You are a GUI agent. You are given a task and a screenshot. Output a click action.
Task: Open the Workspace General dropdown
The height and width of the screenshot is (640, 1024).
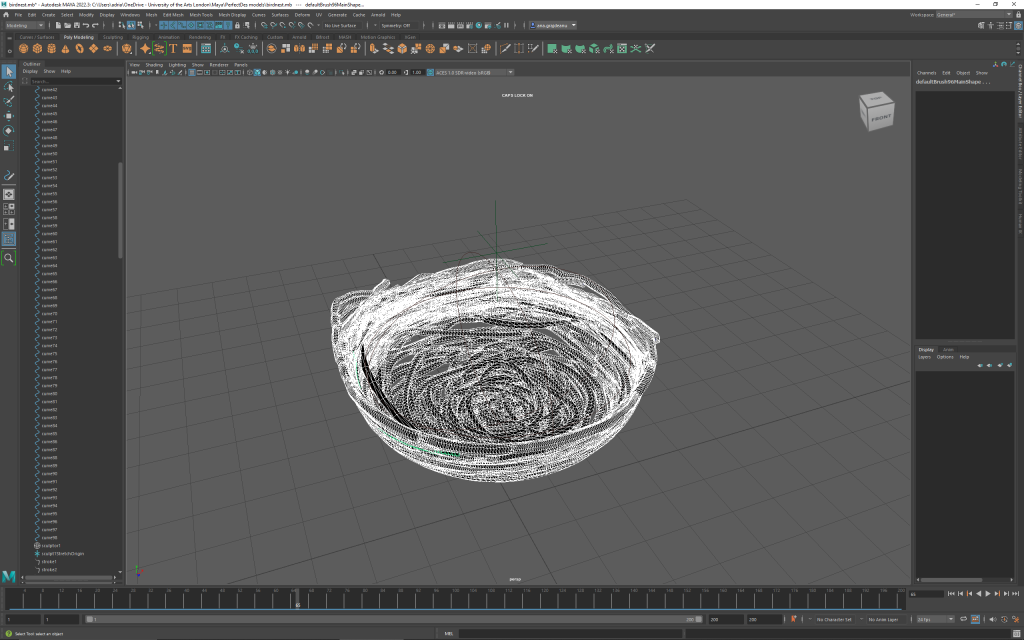tap(974, 14)
